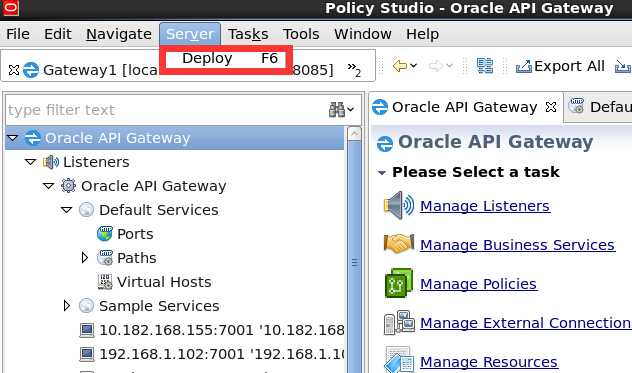Open the Forward history dropdown arrow
This screenshot has width=632, height=373.
click(x=450, y=66)
